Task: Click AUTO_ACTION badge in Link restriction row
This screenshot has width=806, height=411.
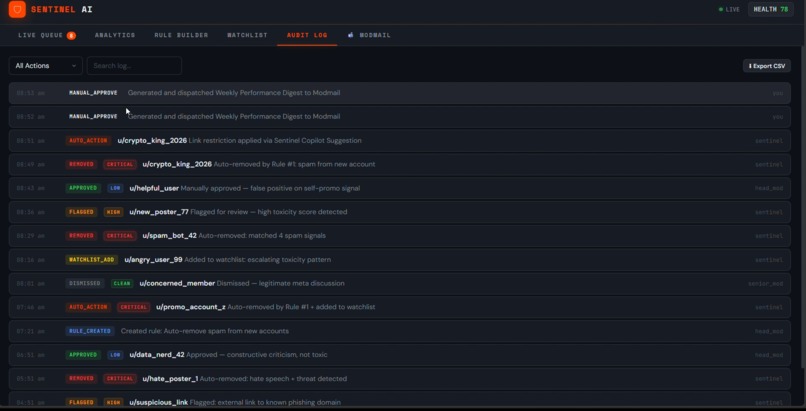Action: (x=88, y=140)
